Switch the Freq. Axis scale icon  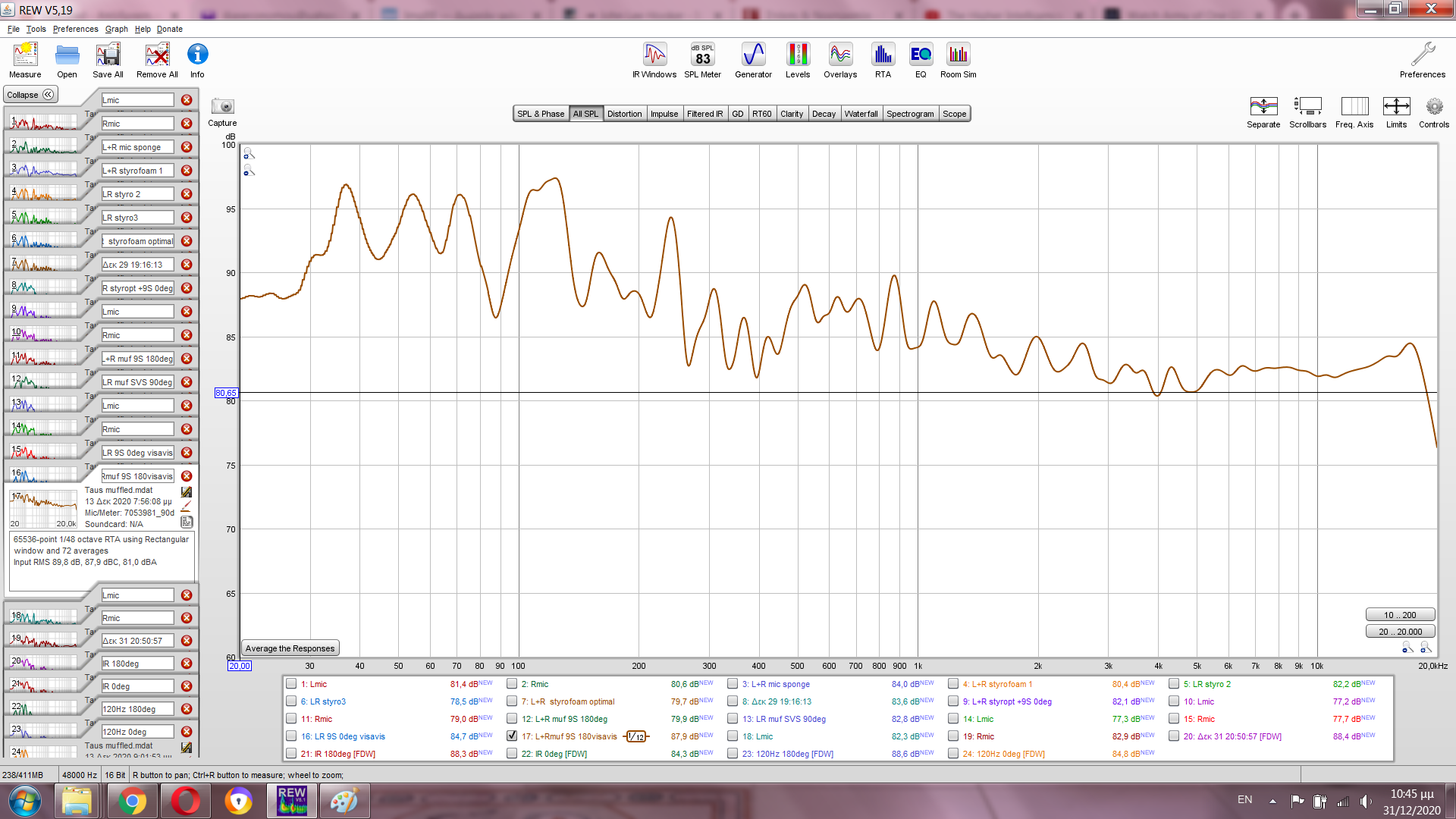click(1354, 112)
